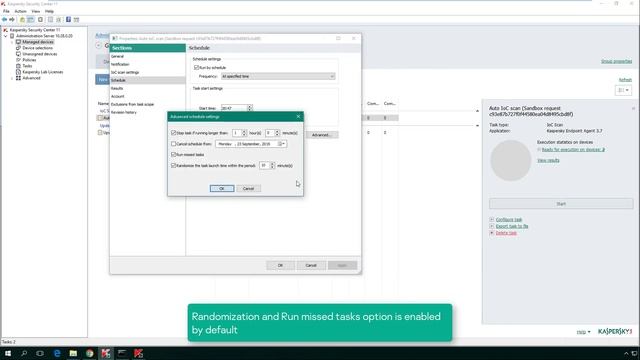The image size is (640, 360).
Task: Enable Stop task if running longer than
Action: point(173,133)
